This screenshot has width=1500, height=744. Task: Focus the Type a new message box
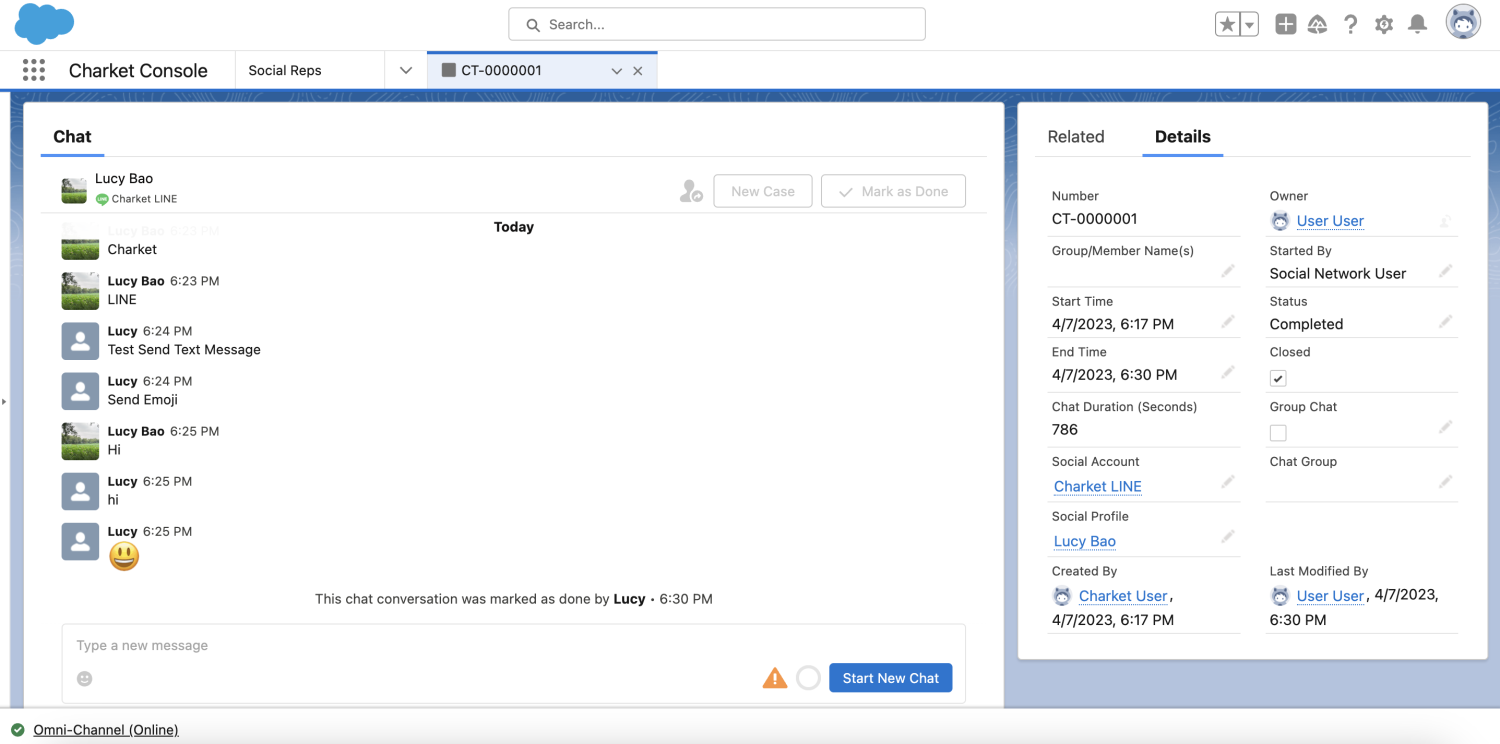pos(514,645)
